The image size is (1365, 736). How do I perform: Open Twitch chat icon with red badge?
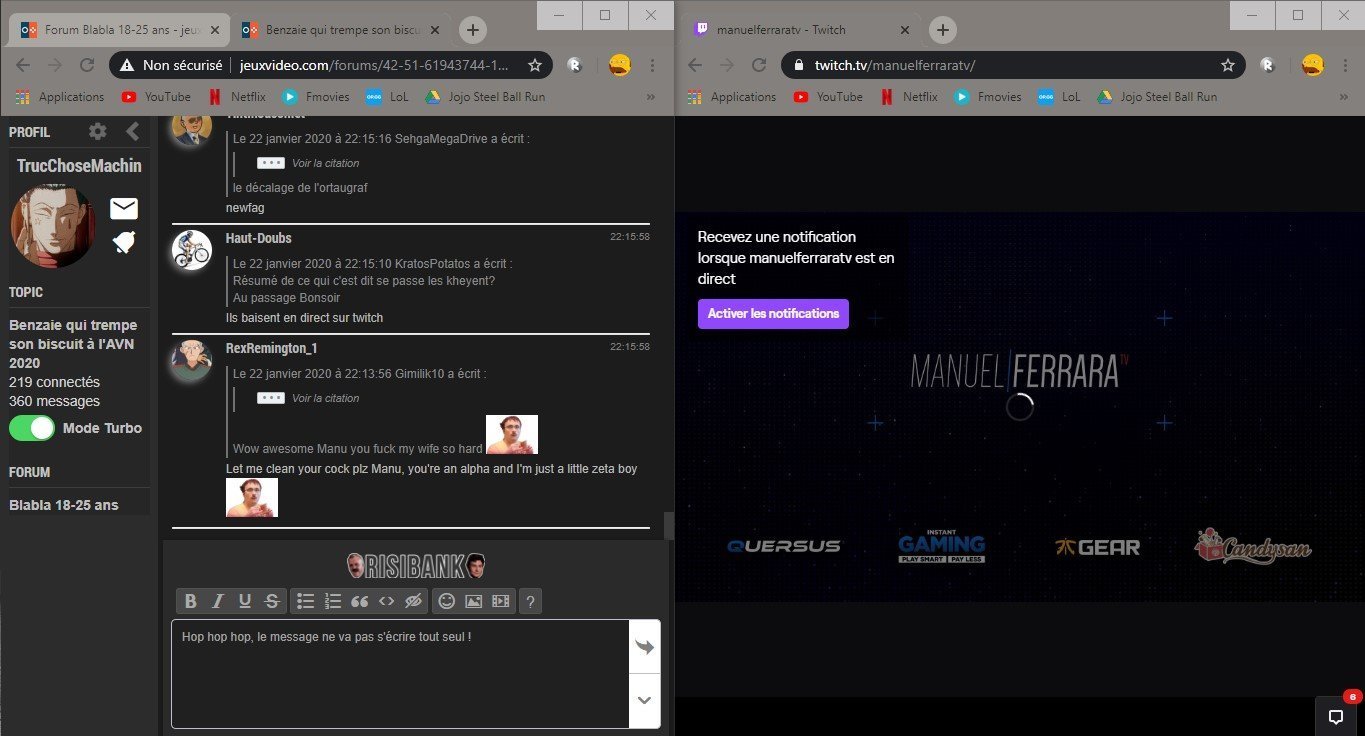pos(1335,716)
